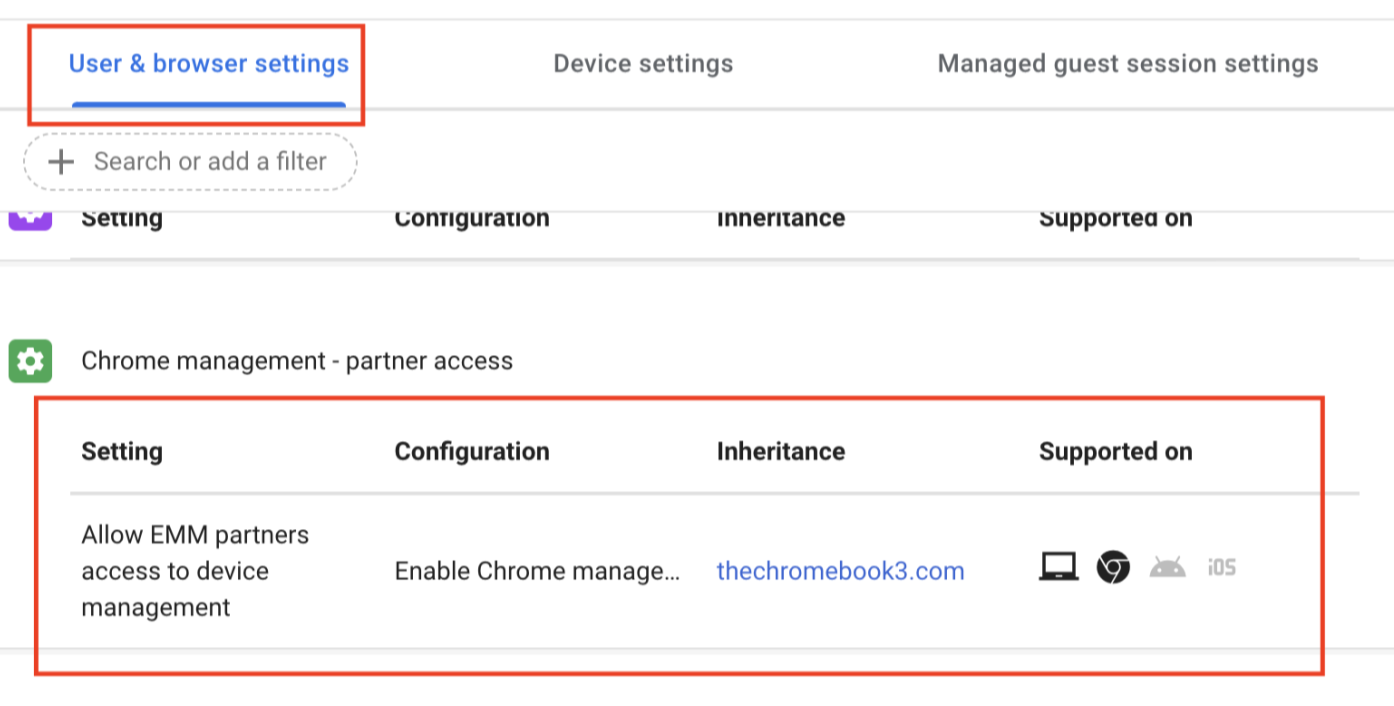Click the Supported on header in the partner access table
The height and width of the screenshot is (706, 1394).
(1115, 452)
